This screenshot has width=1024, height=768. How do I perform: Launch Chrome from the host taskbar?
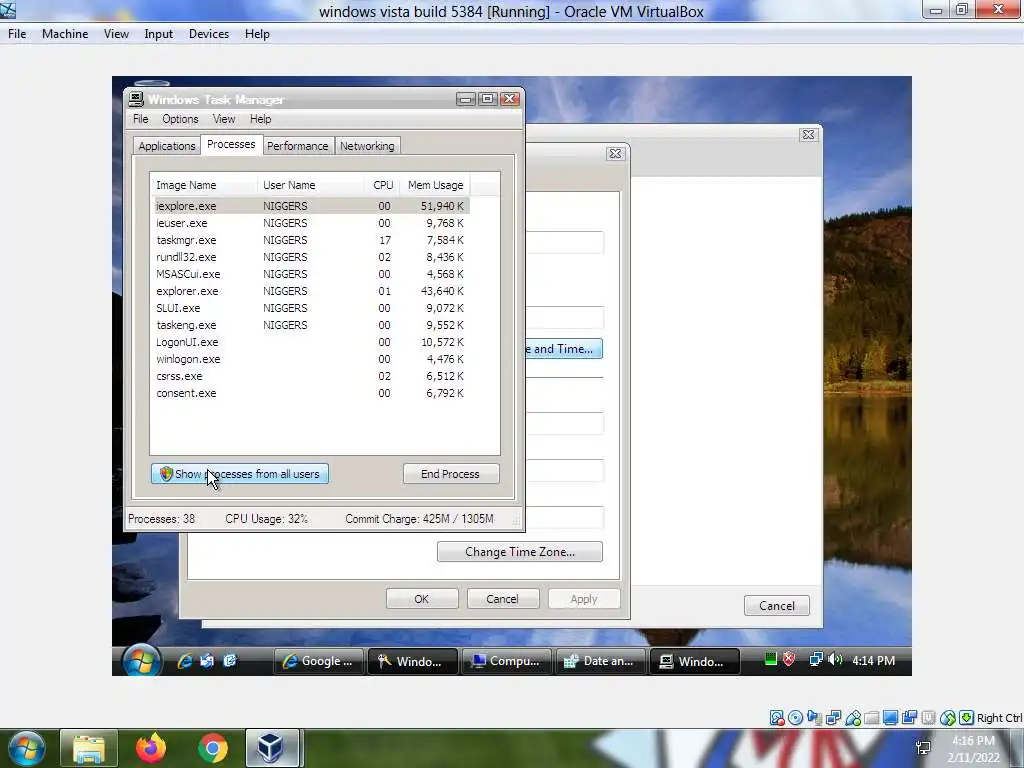213,748
